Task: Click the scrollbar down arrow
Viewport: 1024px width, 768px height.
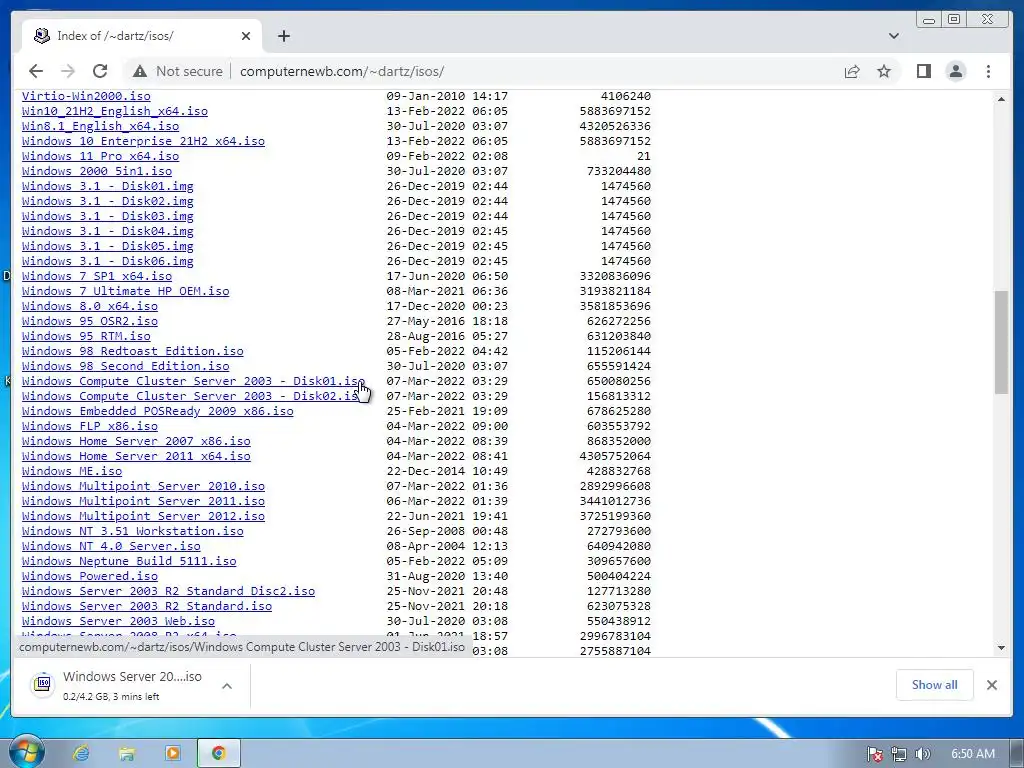Action: pyautogui.click(x=1001, y=647)
